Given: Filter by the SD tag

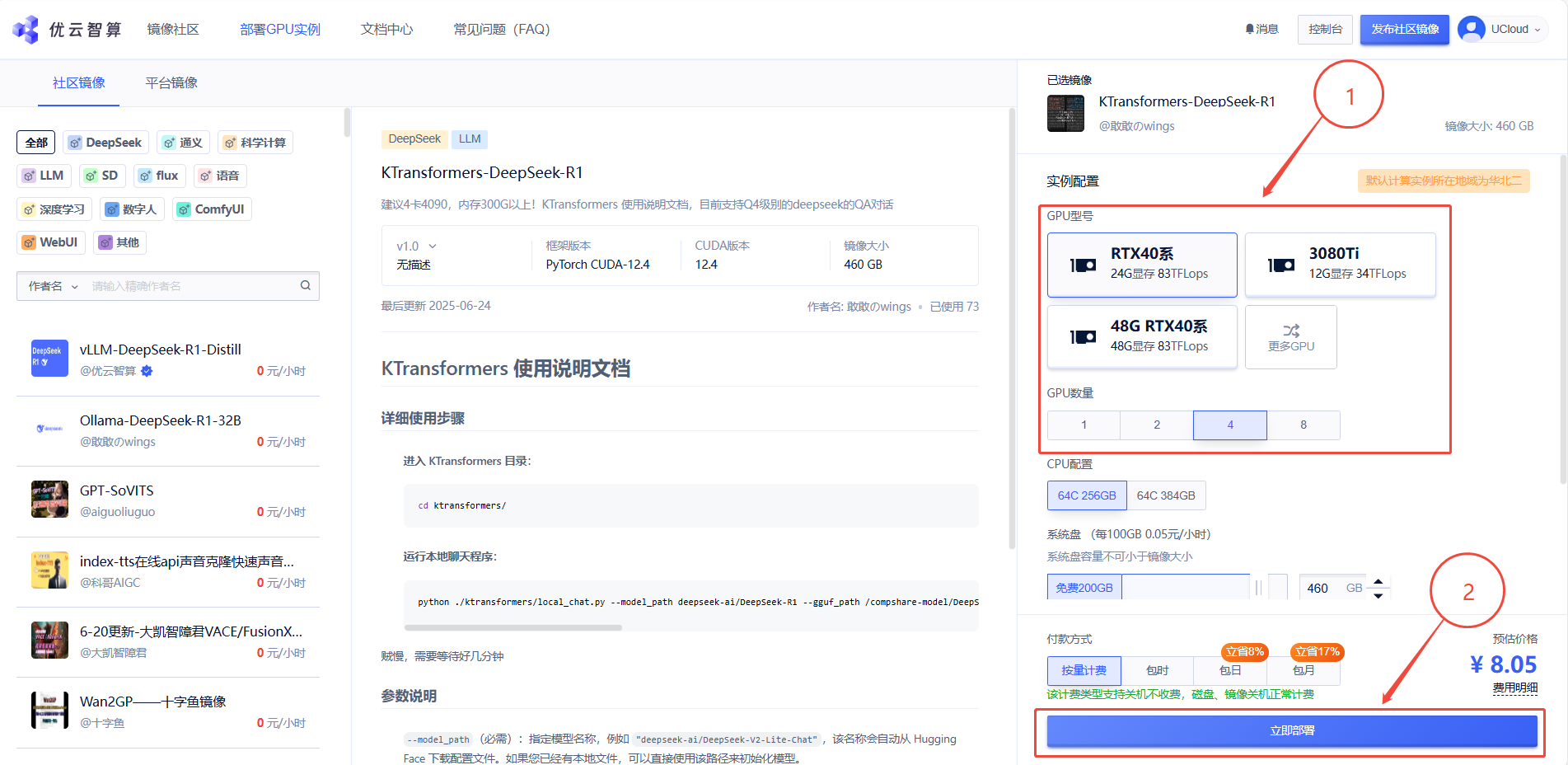Looking at the screenshot, I should point(102,176).
